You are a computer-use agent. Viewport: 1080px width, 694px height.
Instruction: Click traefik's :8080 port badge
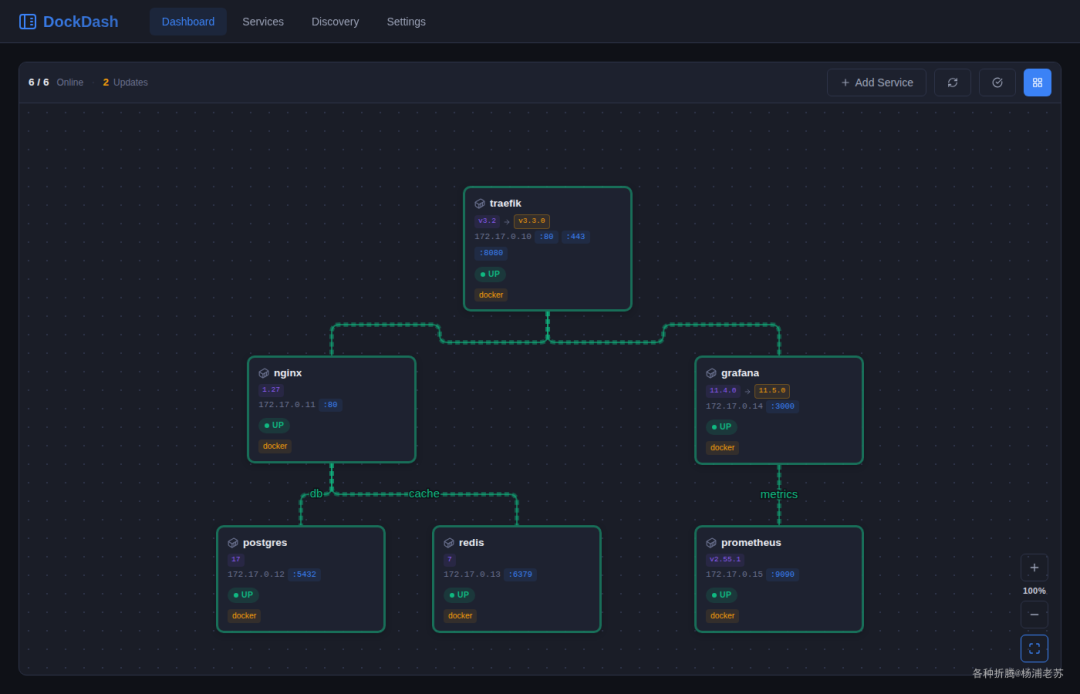491,253
